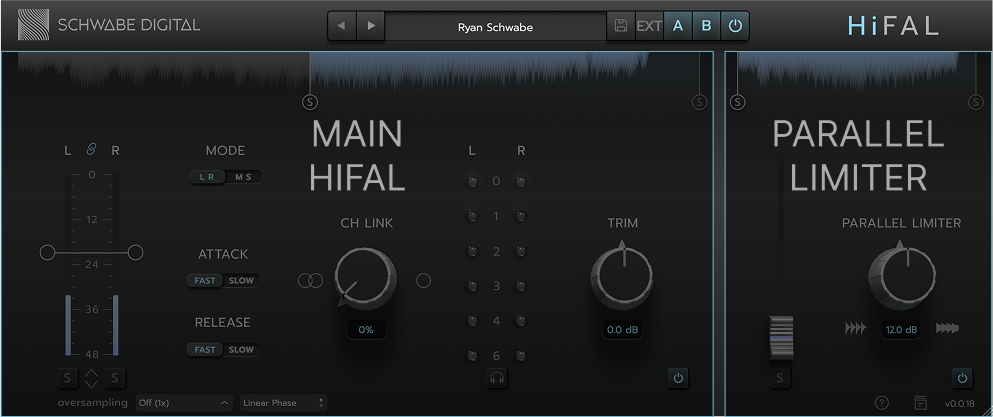
Task: Click the CH LINK 0% value field
Action: (x=366, y=330)
